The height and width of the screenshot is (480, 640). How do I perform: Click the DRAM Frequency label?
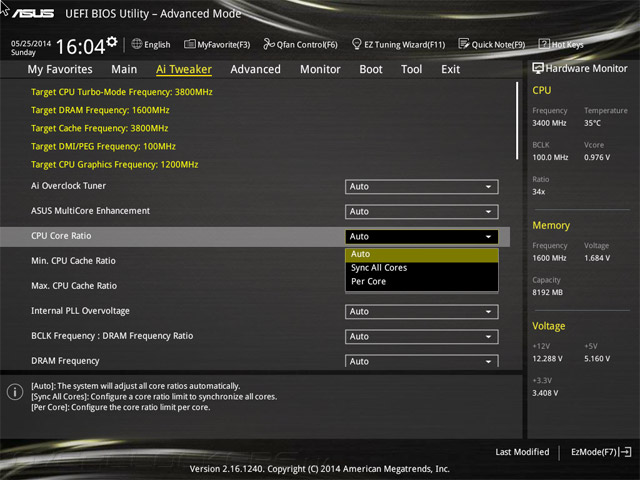click(65, 361)
